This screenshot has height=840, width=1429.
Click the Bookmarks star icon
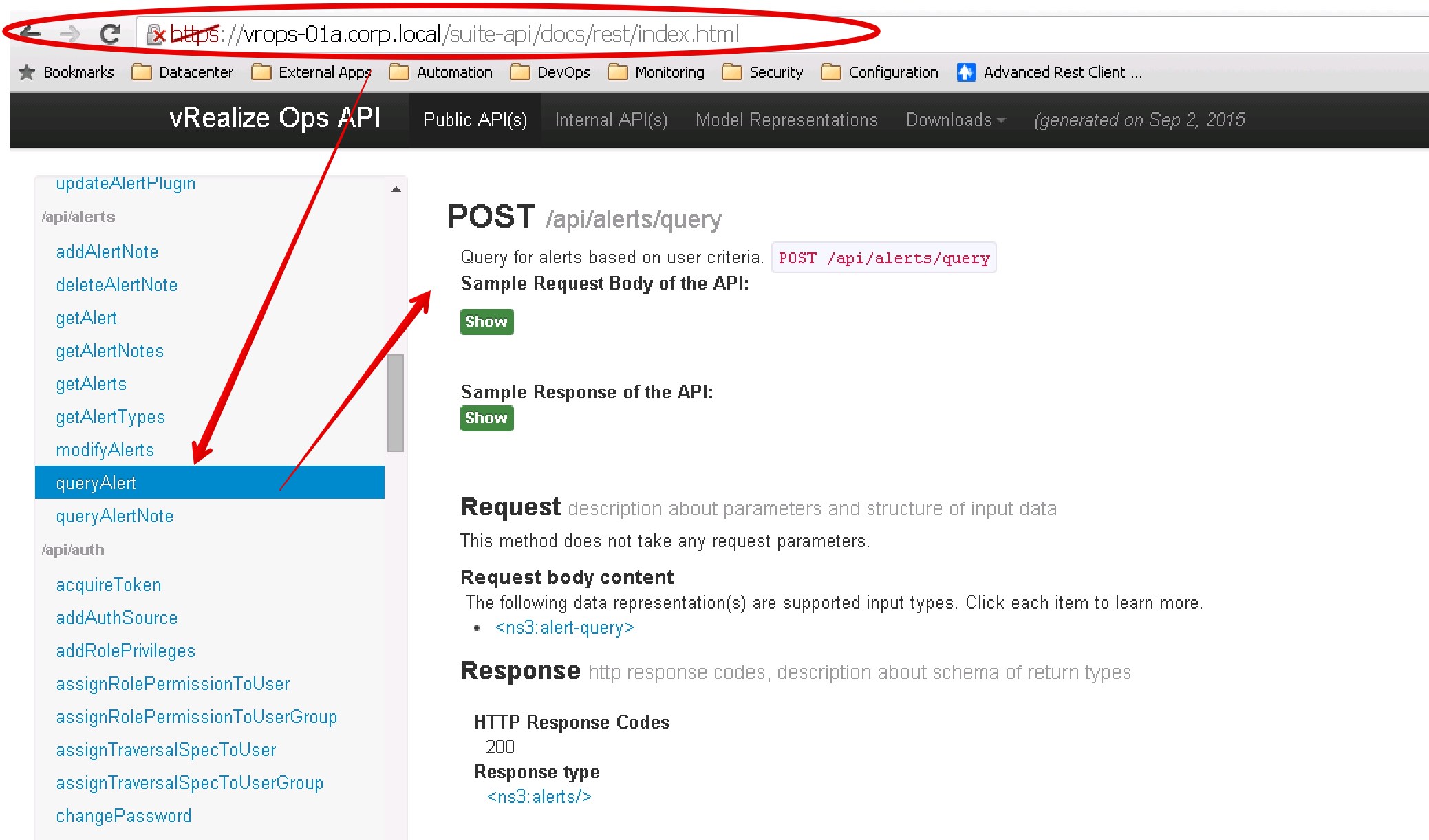[x=27, y=72]
